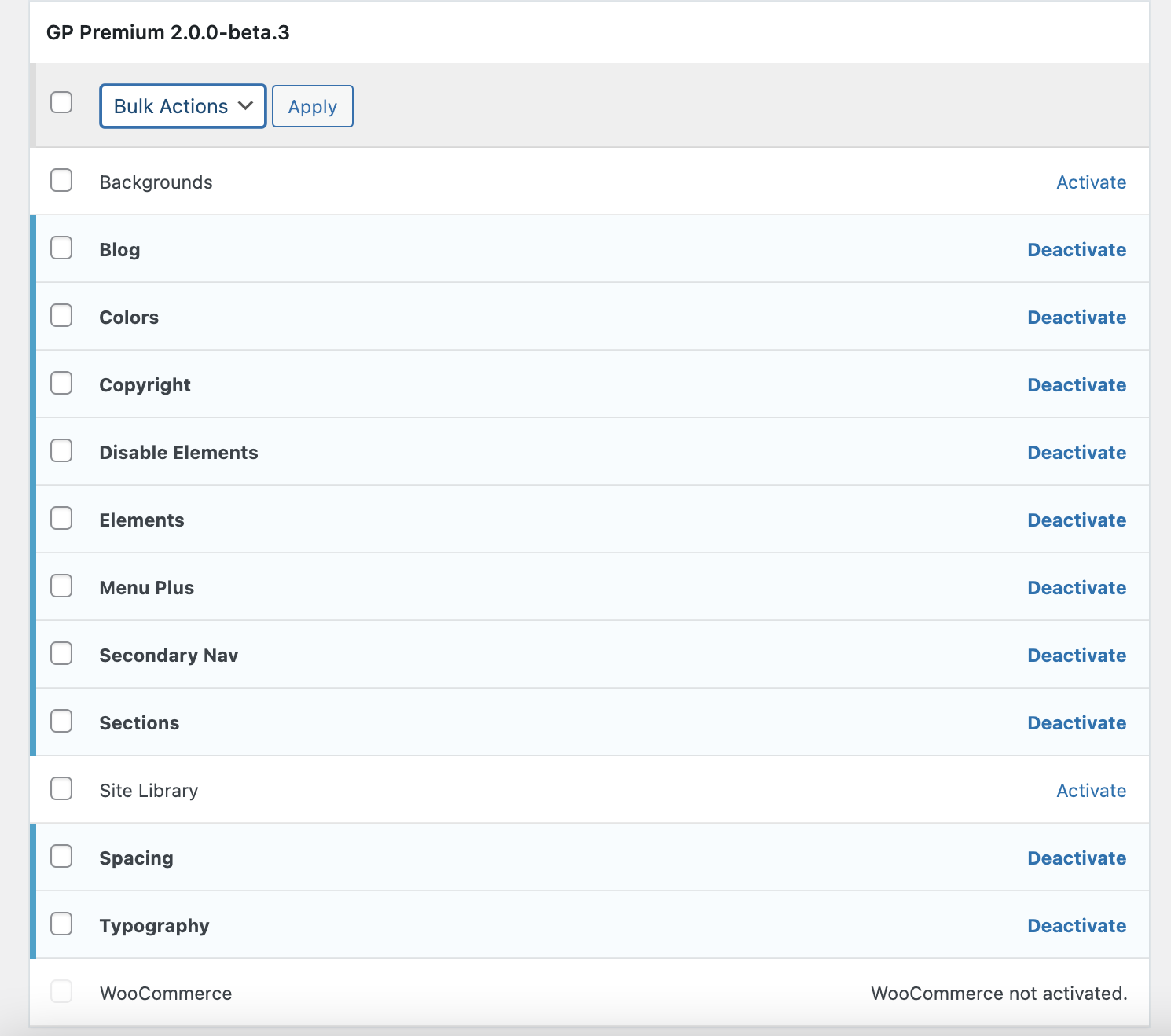Tick the select-all checkbox beside Bulk Actions

pyautogui.click(x=61, y=102)
